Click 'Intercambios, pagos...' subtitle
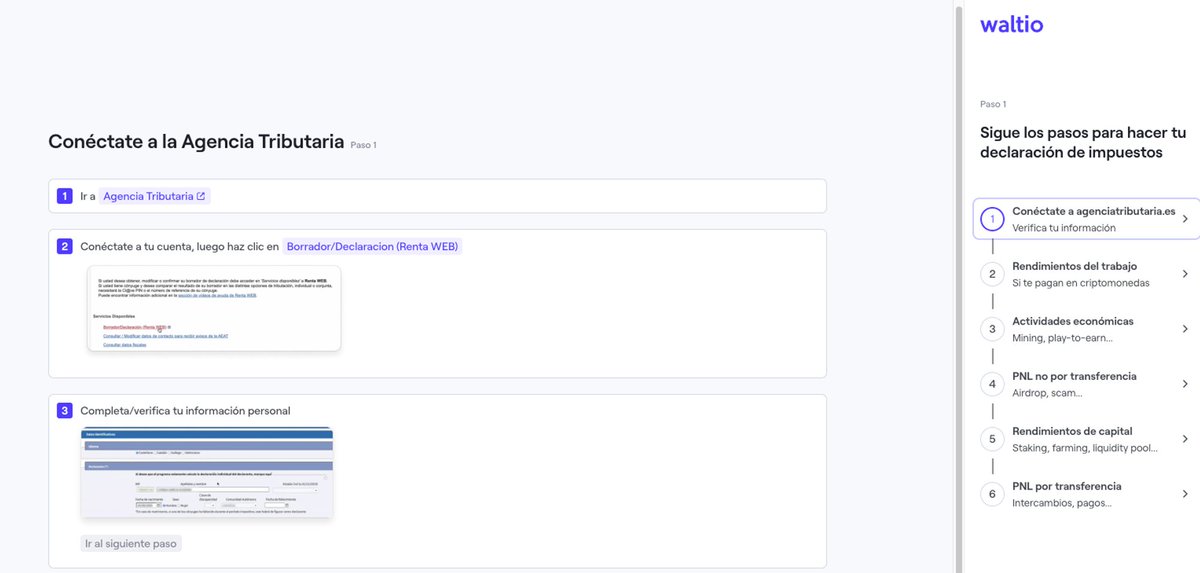1200x573 pixels. pyautogui.click(x=1062, y=503)
